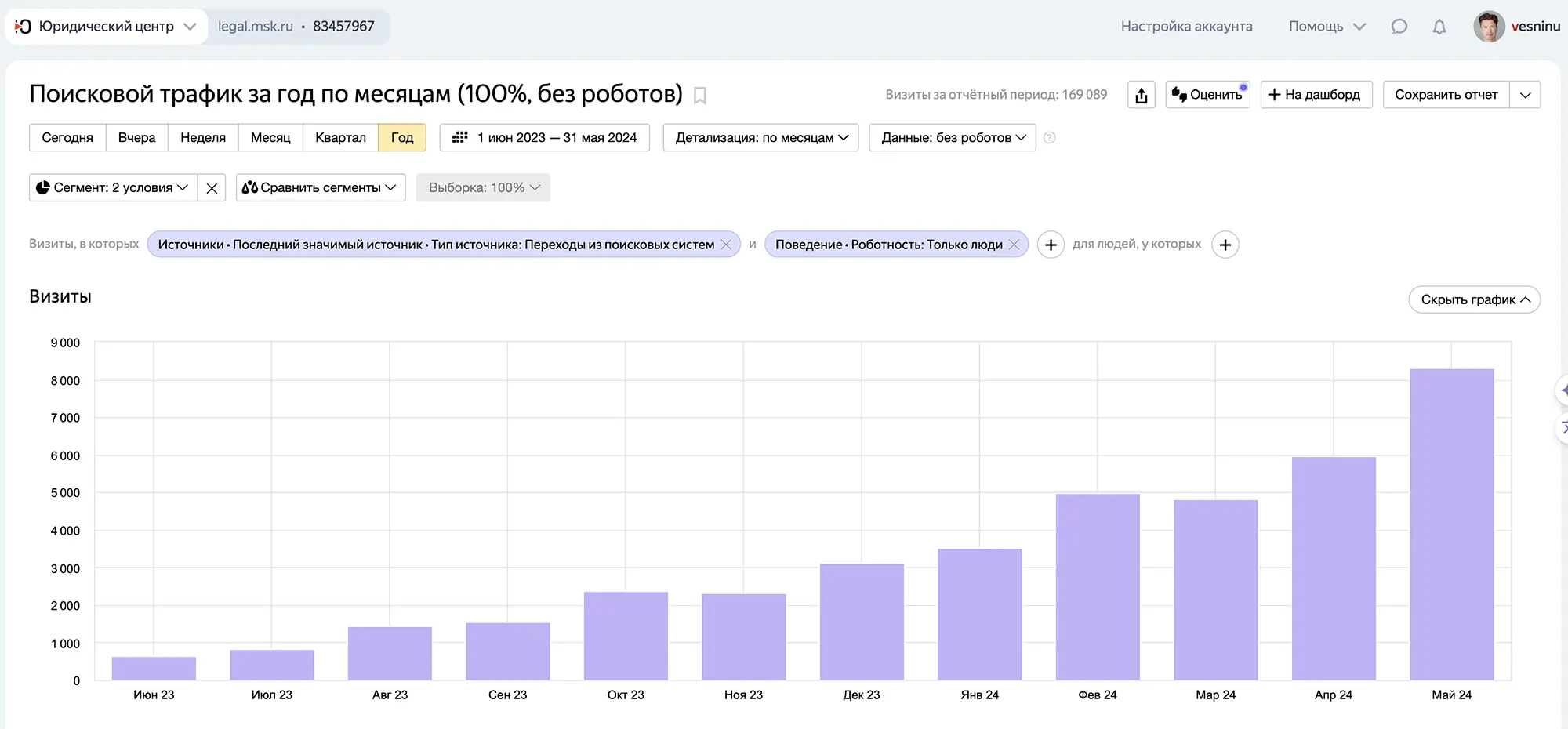The image size is (1568, 729).
Task: Click the 'Сохранить отчет' button
Action: [1446, 95]
